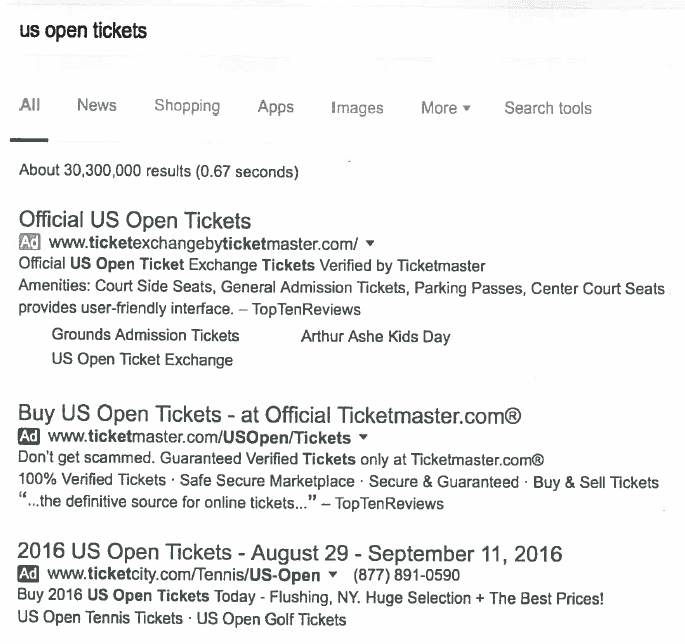Open the "Official US Open Tickets" ad headline
The width and height of the screenshot is (685, 644).
(x=135, y=220)
